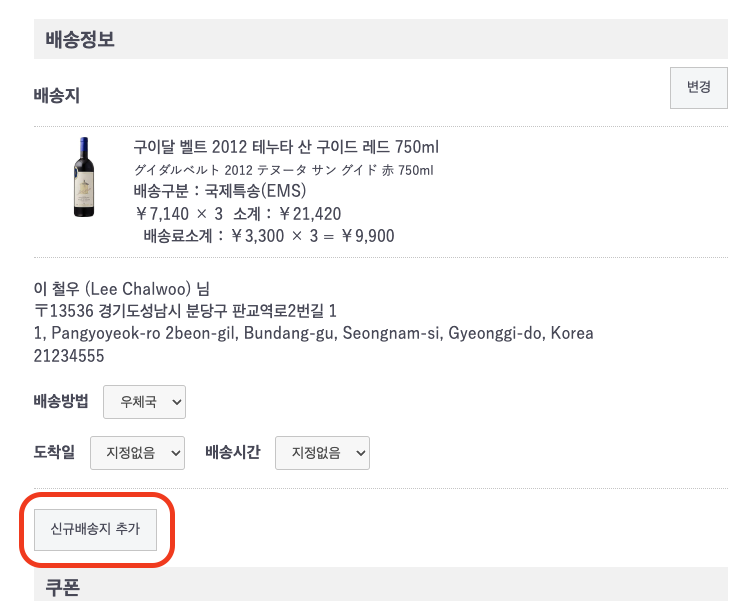Click the 도착일 label
748x601 pixels.
[54, 452]
